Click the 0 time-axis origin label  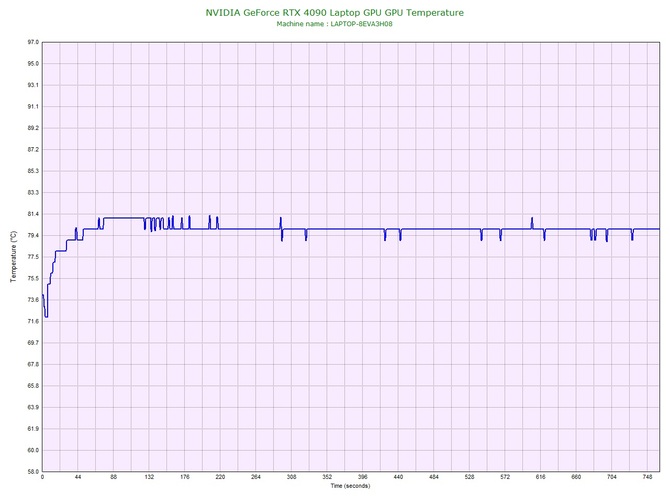tap(42, 477)
